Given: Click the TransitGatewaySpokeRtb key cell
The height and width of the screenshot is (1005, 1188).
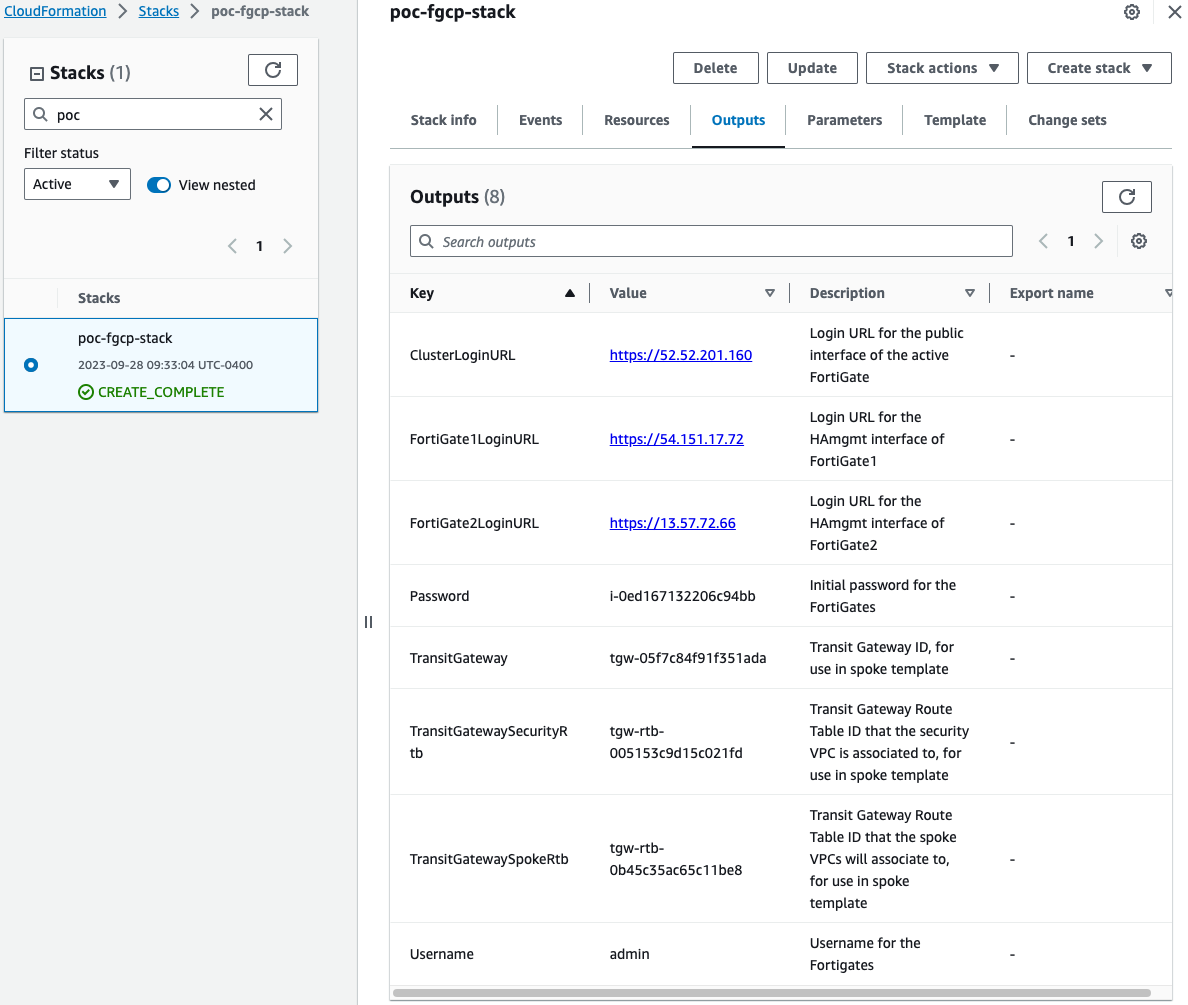Looking at the screenshot, I should point(489,859).
